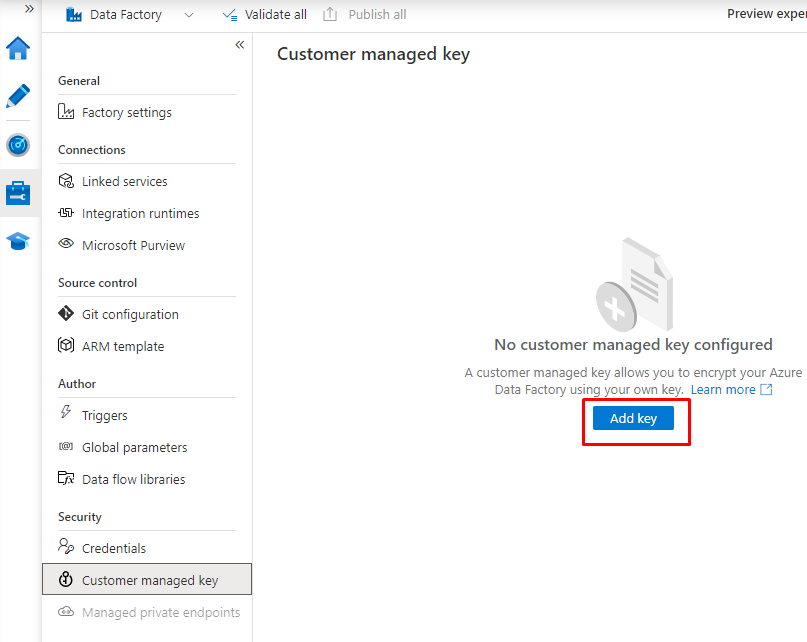Viewport: 807px width, 642px height.
Task: Open the Monitor gauge icon
Action: coord(18,145)
